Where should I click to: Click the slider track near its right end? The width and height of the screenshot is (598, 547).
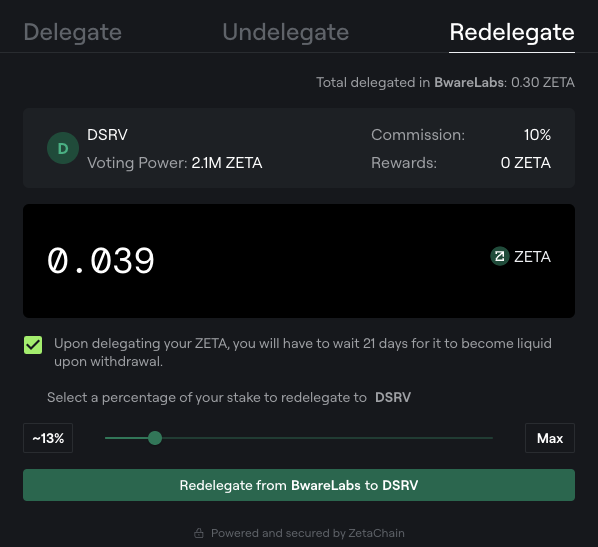point(484,438)
